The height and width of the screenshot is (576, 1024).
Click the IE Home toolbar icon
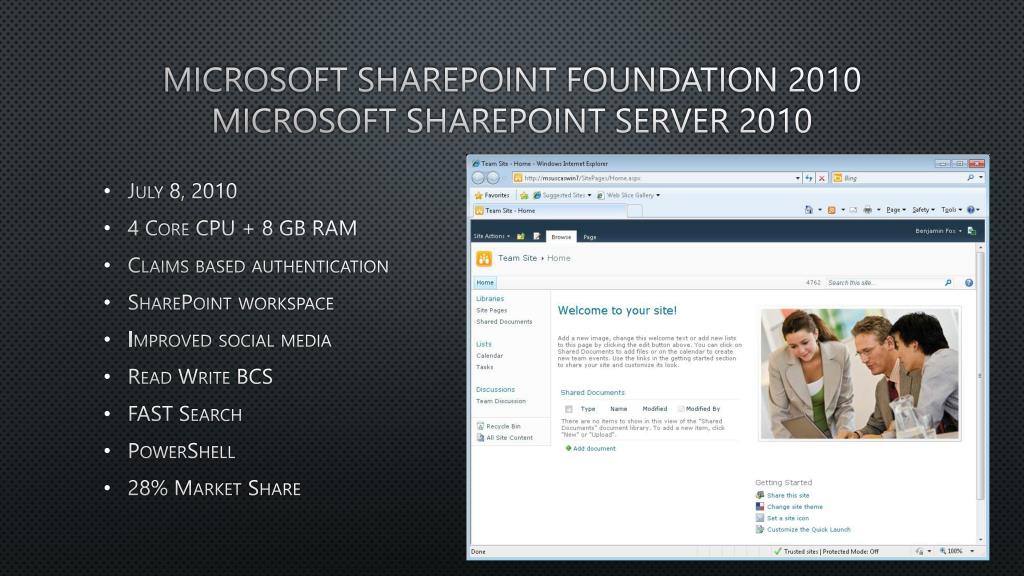[x=808, y=210]
